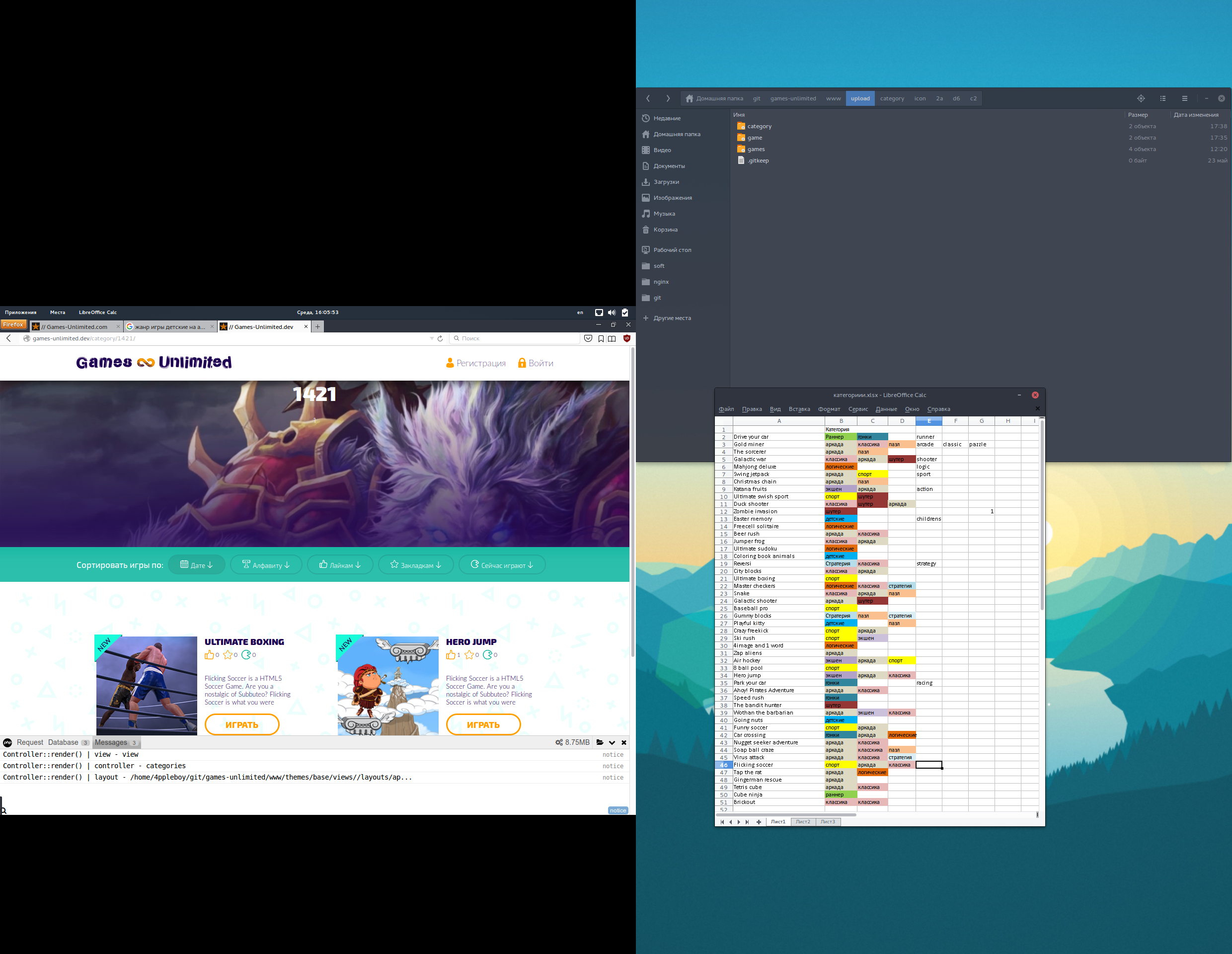Open Загрузки in file manager sidebar

(666, 182)
